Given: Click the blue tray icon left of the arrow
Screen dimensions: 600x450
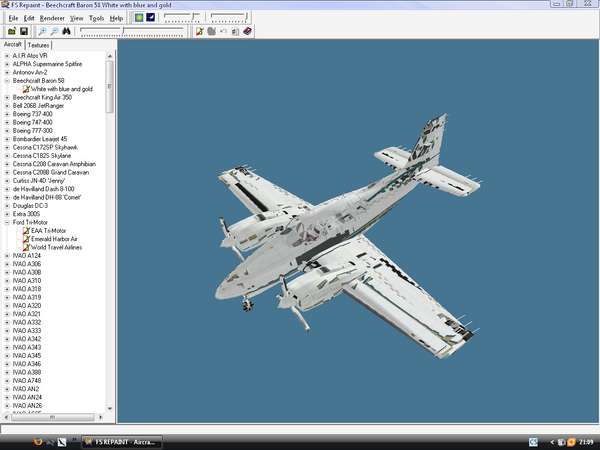Looking at the screenshot, I should [533, 442].
